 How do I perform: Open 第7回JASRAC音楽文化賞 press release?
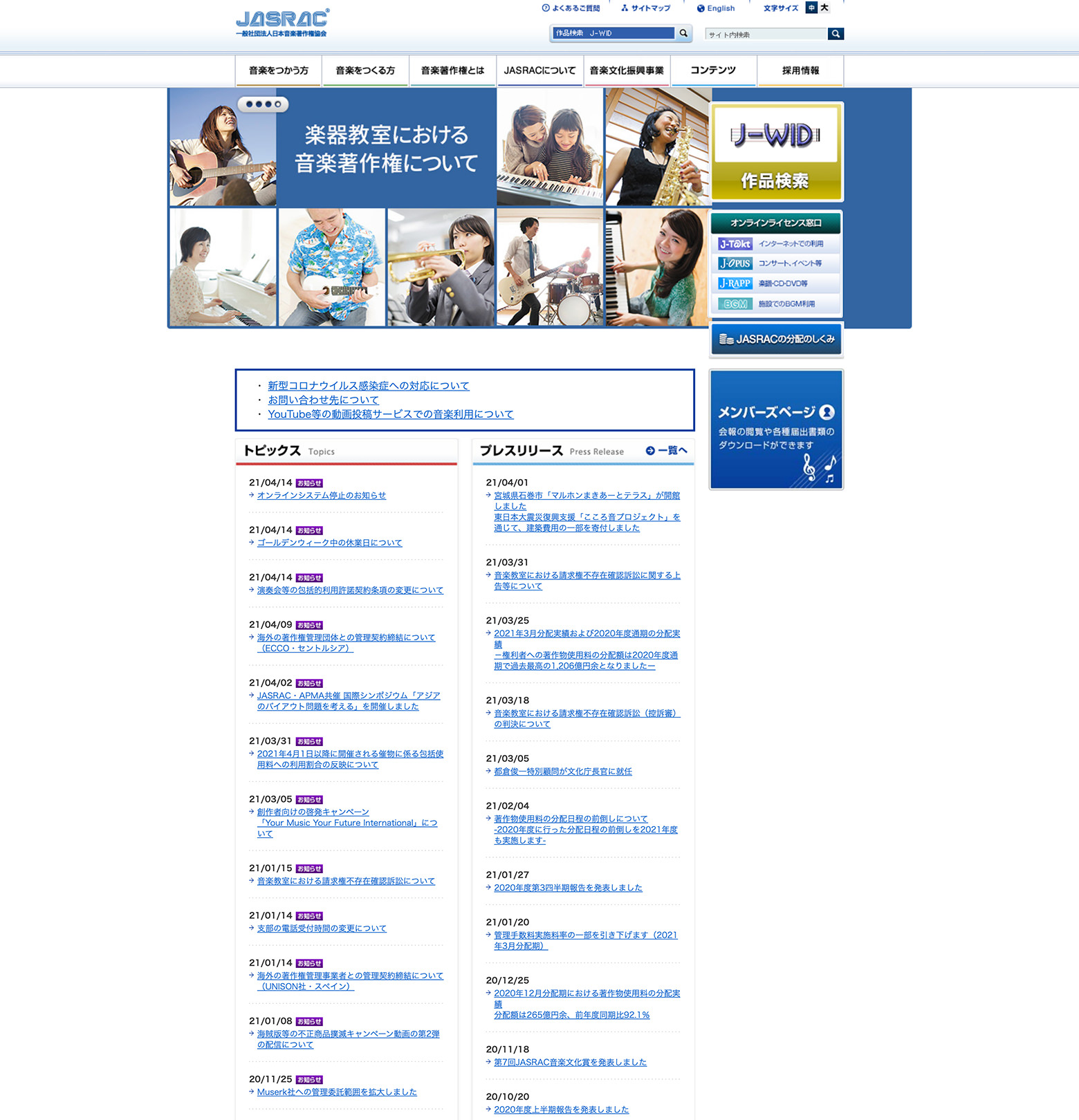(570, 1063)
